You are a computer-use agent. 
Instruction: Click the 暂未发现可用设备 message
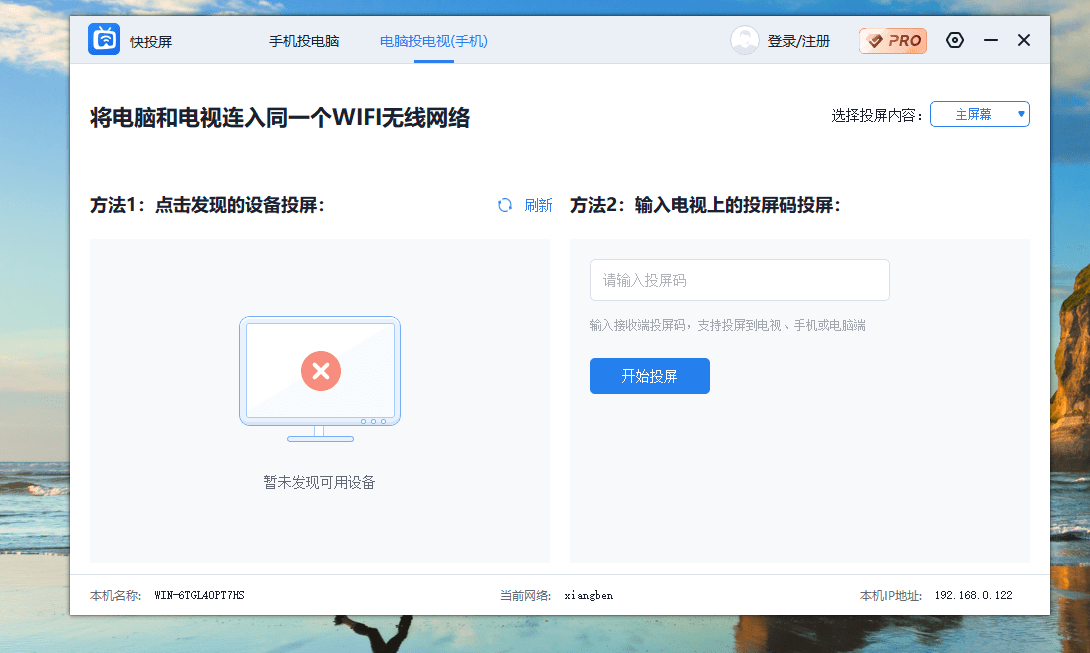click(x=319, y=482)
